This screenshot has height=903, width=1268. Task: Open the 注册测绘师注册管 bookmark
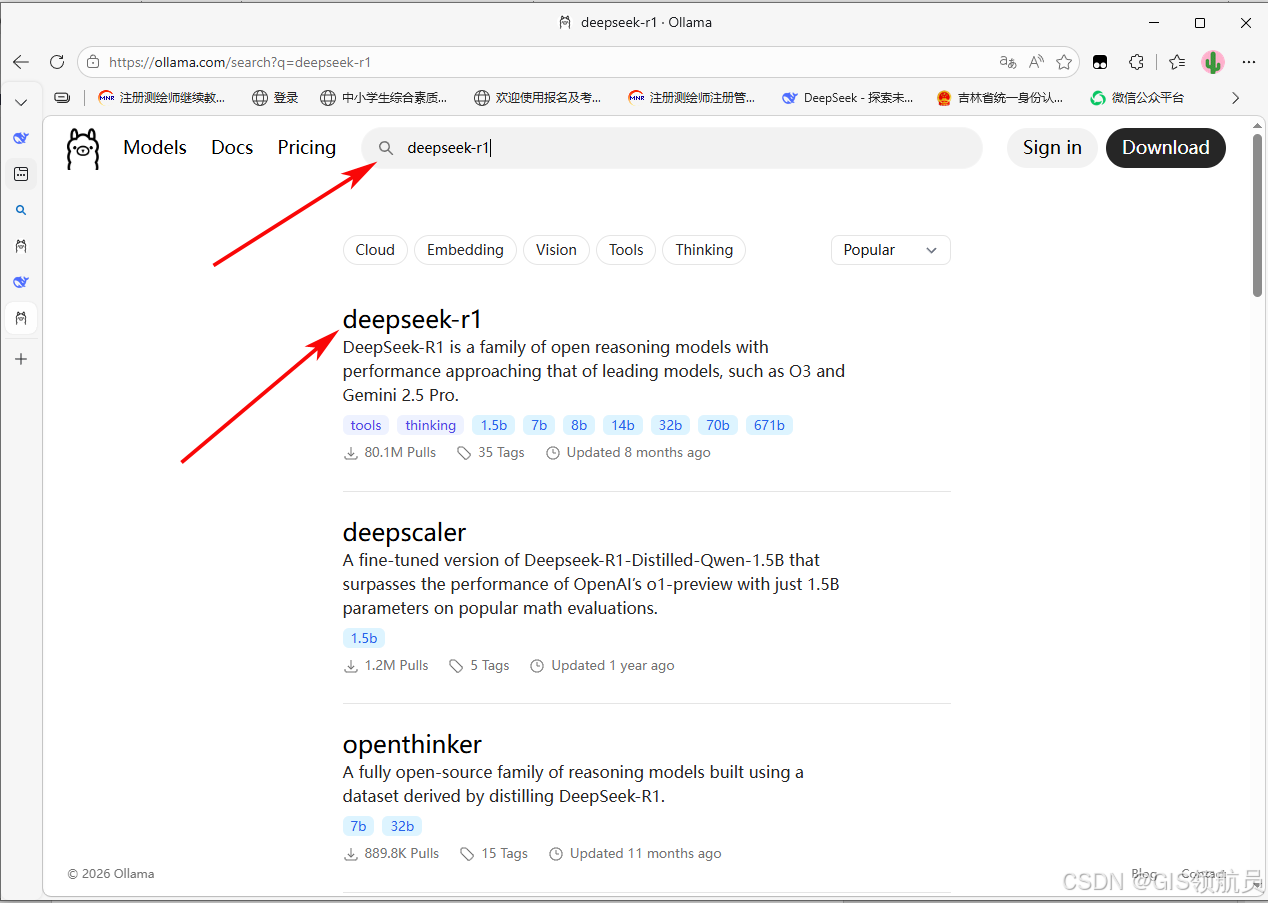(692, 98)
